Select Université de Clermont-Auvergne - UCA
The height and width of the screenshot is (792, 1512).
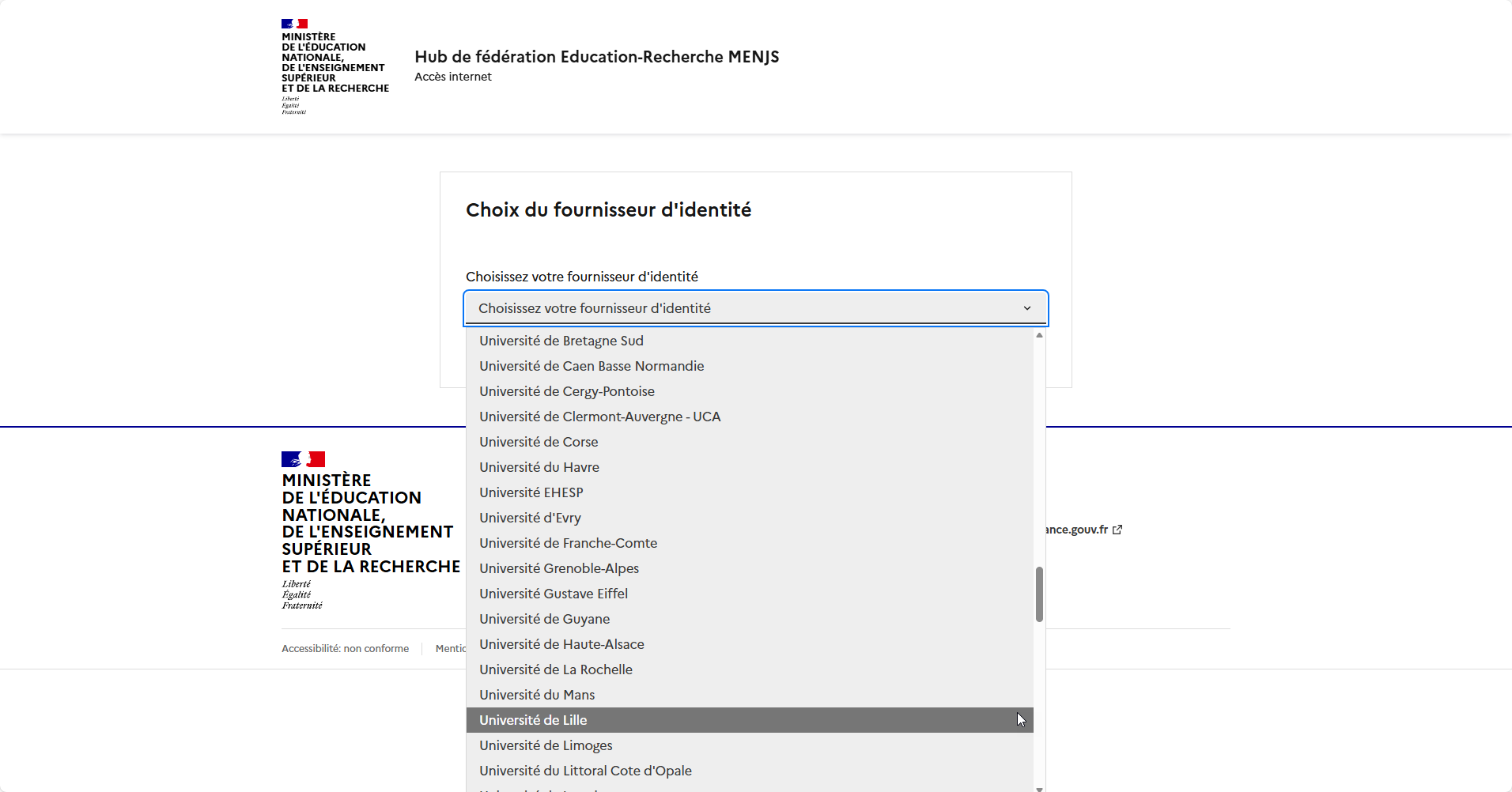750,417
